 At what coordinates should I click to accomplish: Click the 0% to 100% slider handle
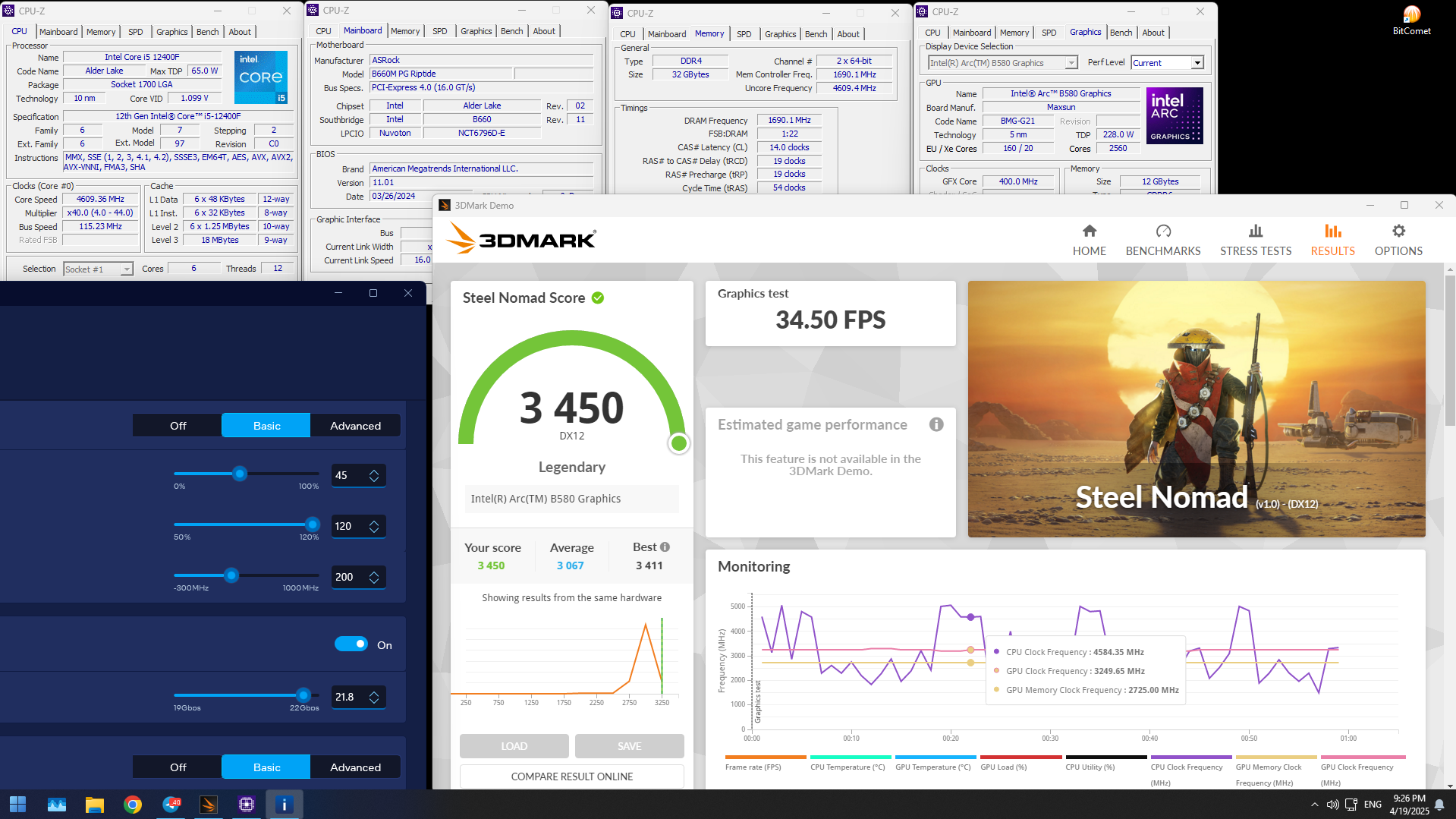pos(240,474)
